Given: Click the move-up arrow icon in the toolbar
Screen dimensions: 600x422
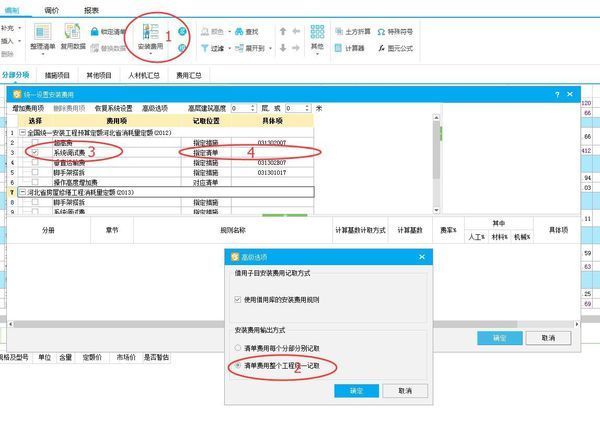Looking at the screenshot, I should click(283, 31).
